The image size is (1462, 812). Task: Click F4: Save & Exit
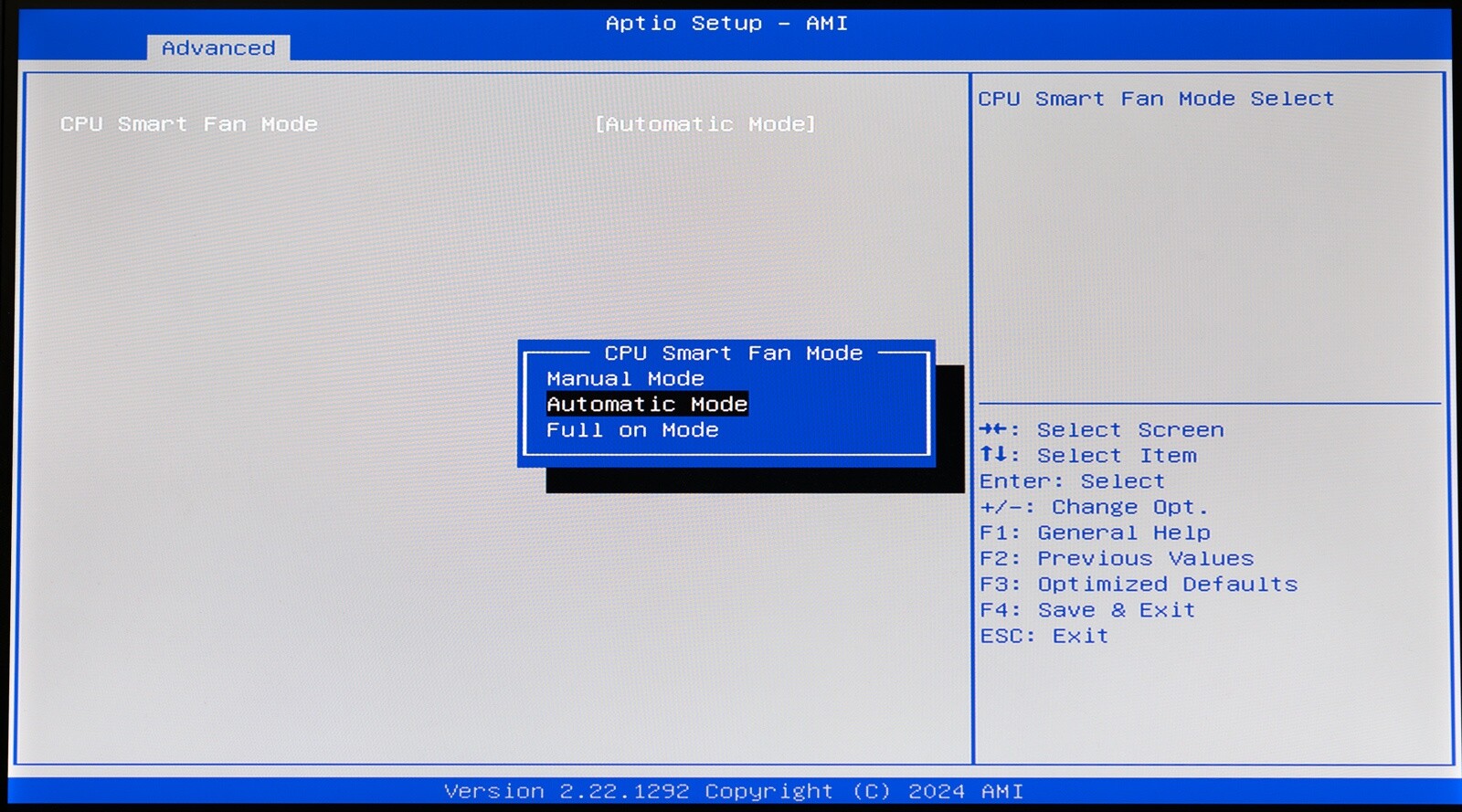[1087, 610]
